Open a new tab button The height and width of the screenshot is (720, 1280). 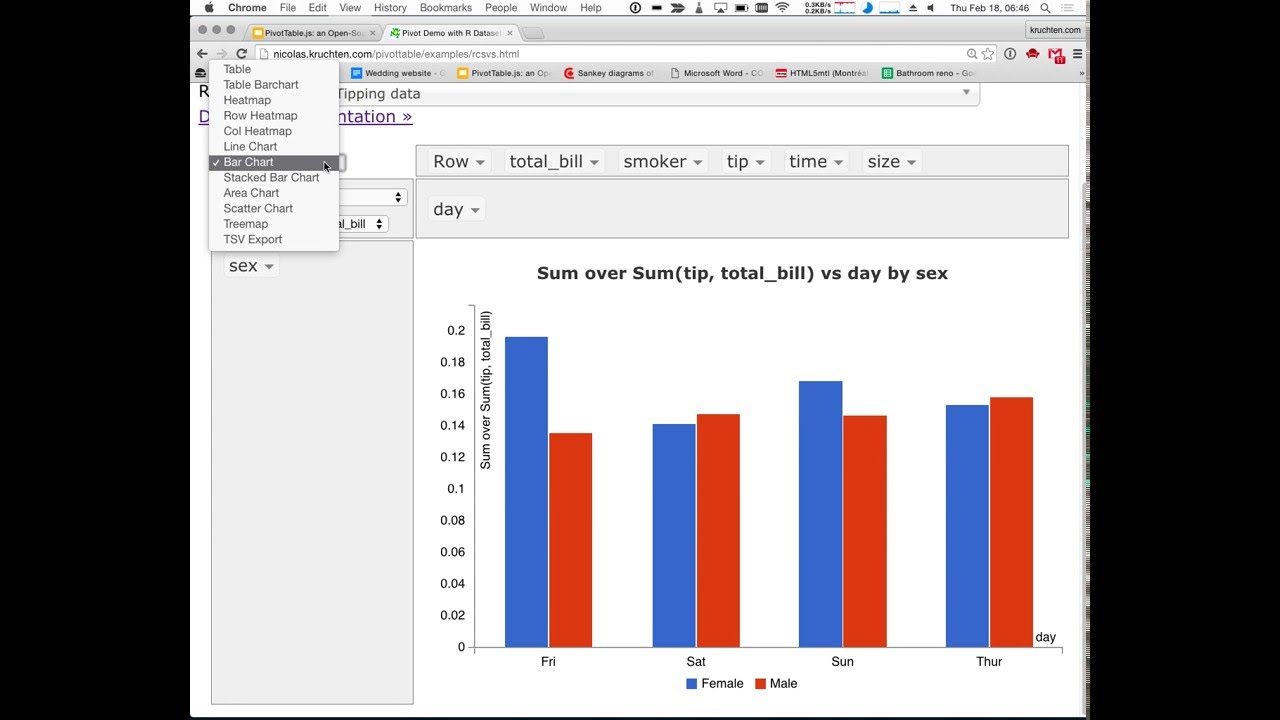pos(533,33)
